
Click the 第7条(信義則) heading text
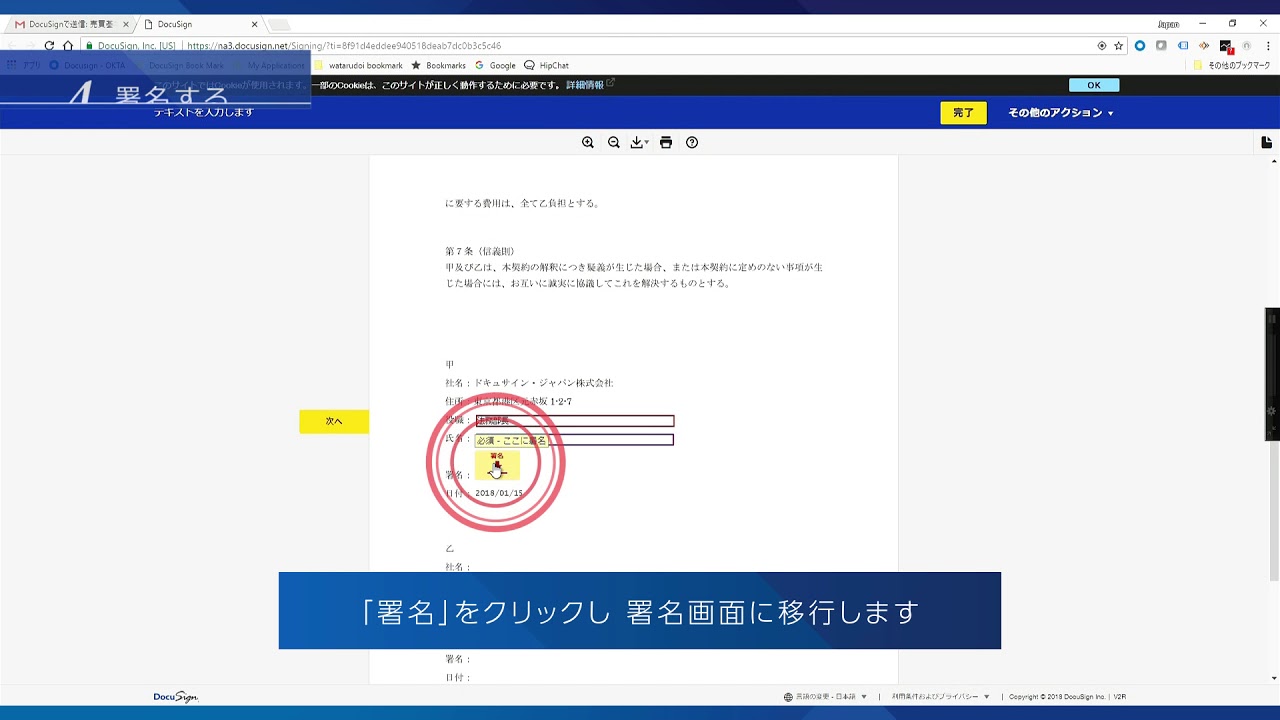[x=480, y=251]
